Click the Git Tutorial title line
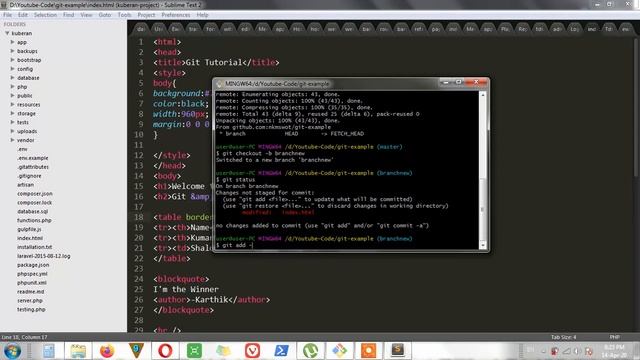This screenshot has height=360, width=640. click(216, 62)
